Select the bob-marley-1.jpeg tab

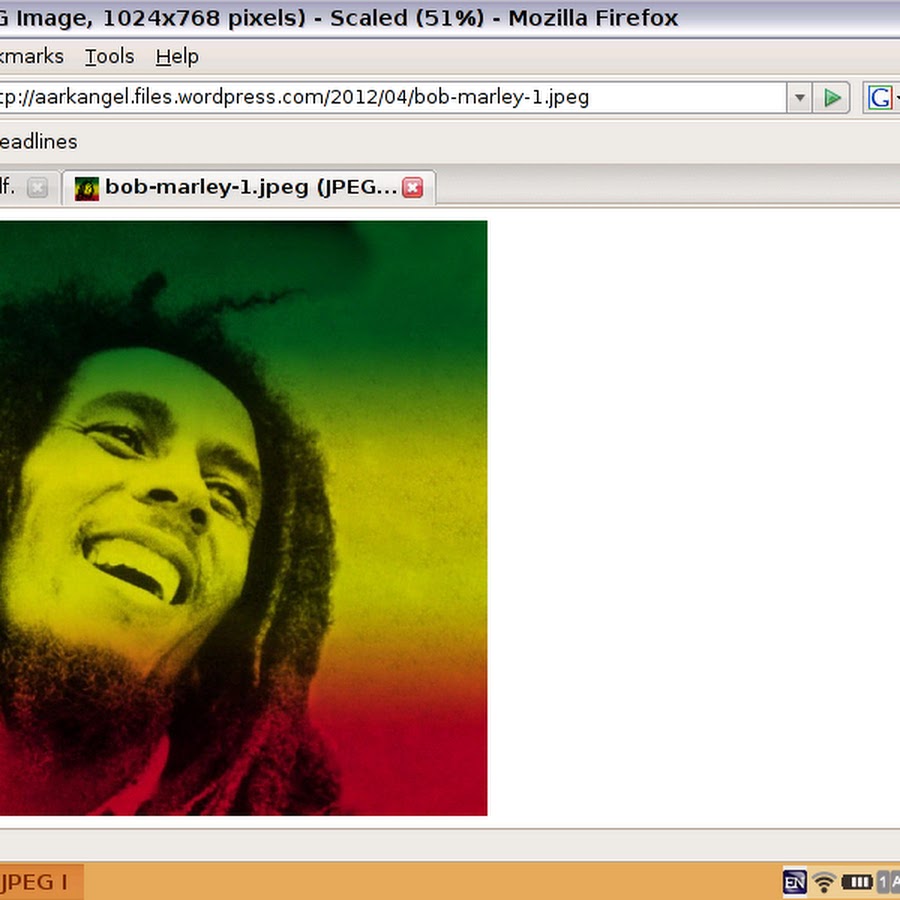click(249, 187)
